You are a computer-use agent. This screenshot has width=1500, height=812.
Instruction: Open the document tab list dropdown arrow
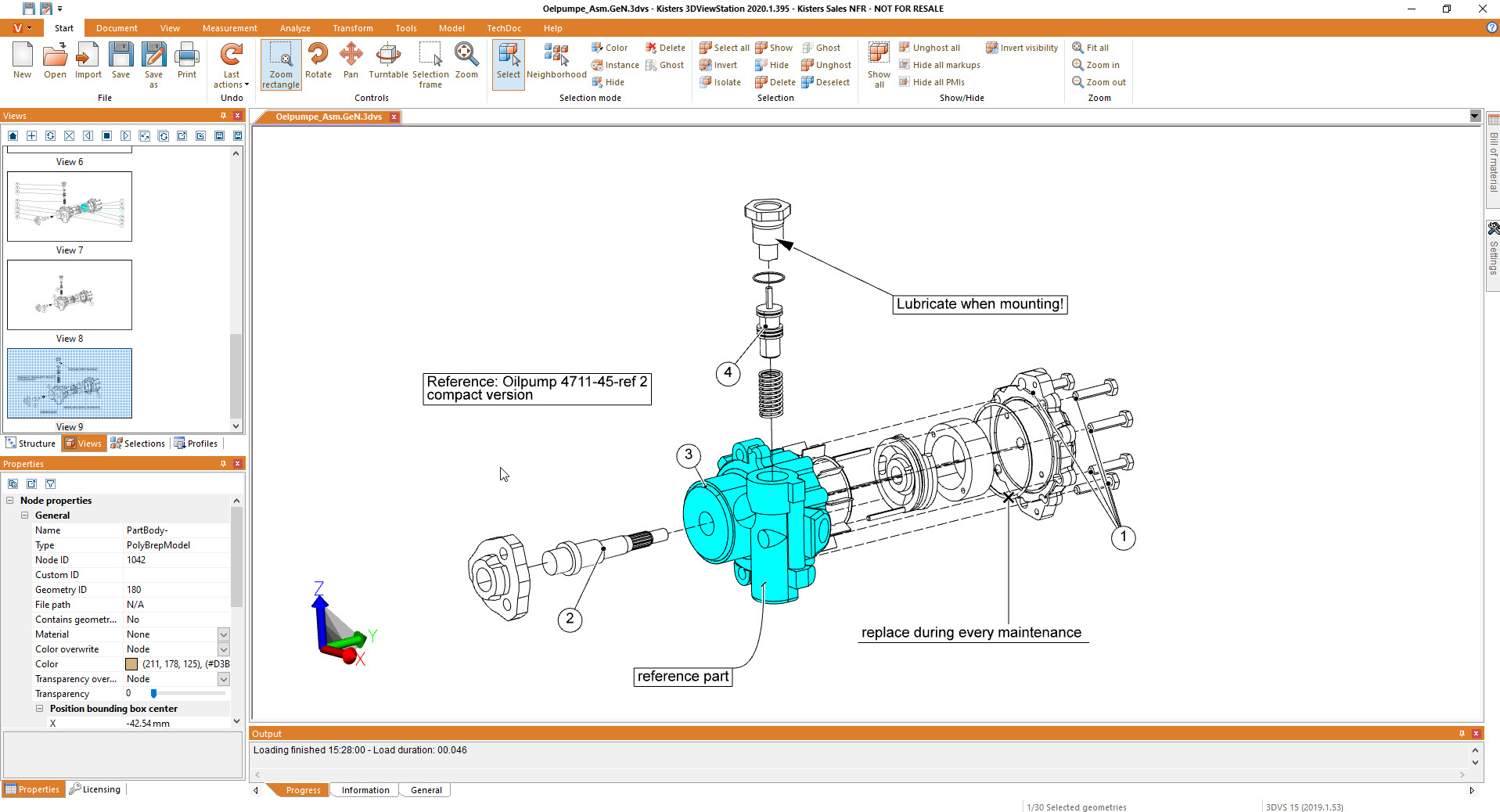pyautogui.click(x=1474, y=117)
